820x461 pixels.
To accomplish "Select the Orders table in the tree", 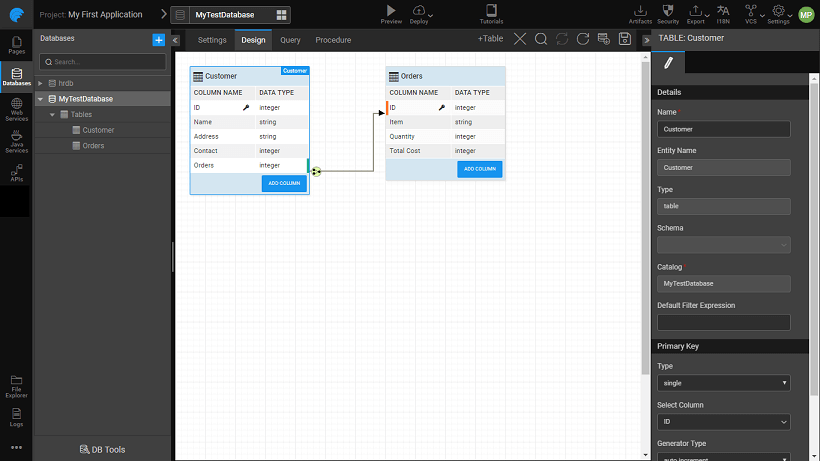I will (x=93, y=146).
